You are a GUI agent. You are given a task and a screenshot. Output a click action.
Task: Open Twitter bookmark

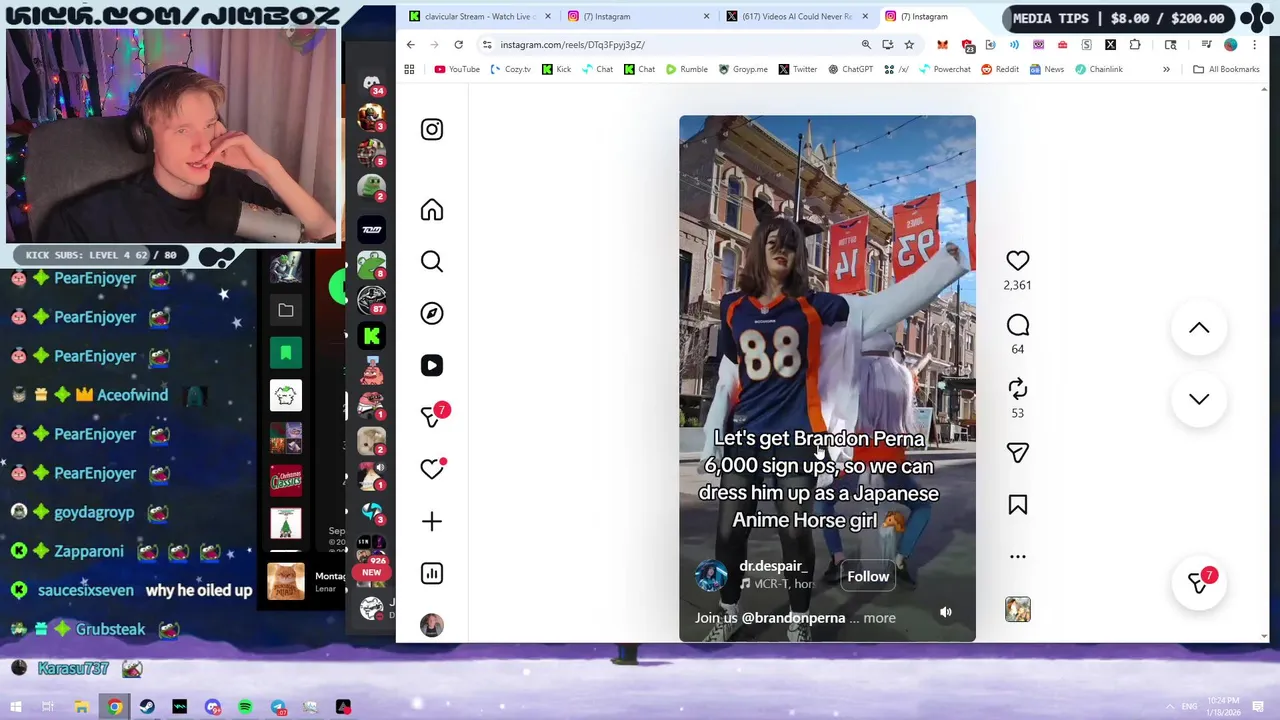pos(797,69)
